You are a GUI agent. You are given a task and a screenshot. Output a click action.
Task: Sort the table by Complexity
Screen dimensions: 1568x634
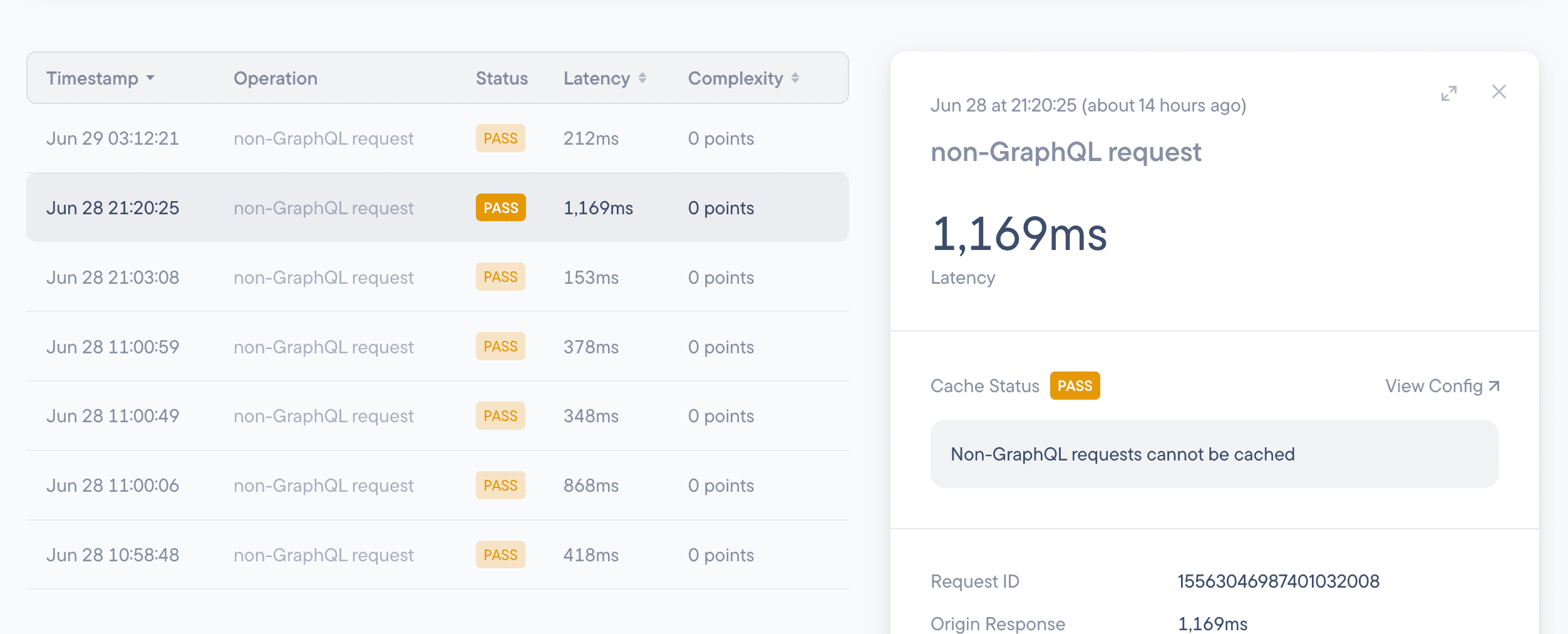pyautogui.click(x=735, y=78)
